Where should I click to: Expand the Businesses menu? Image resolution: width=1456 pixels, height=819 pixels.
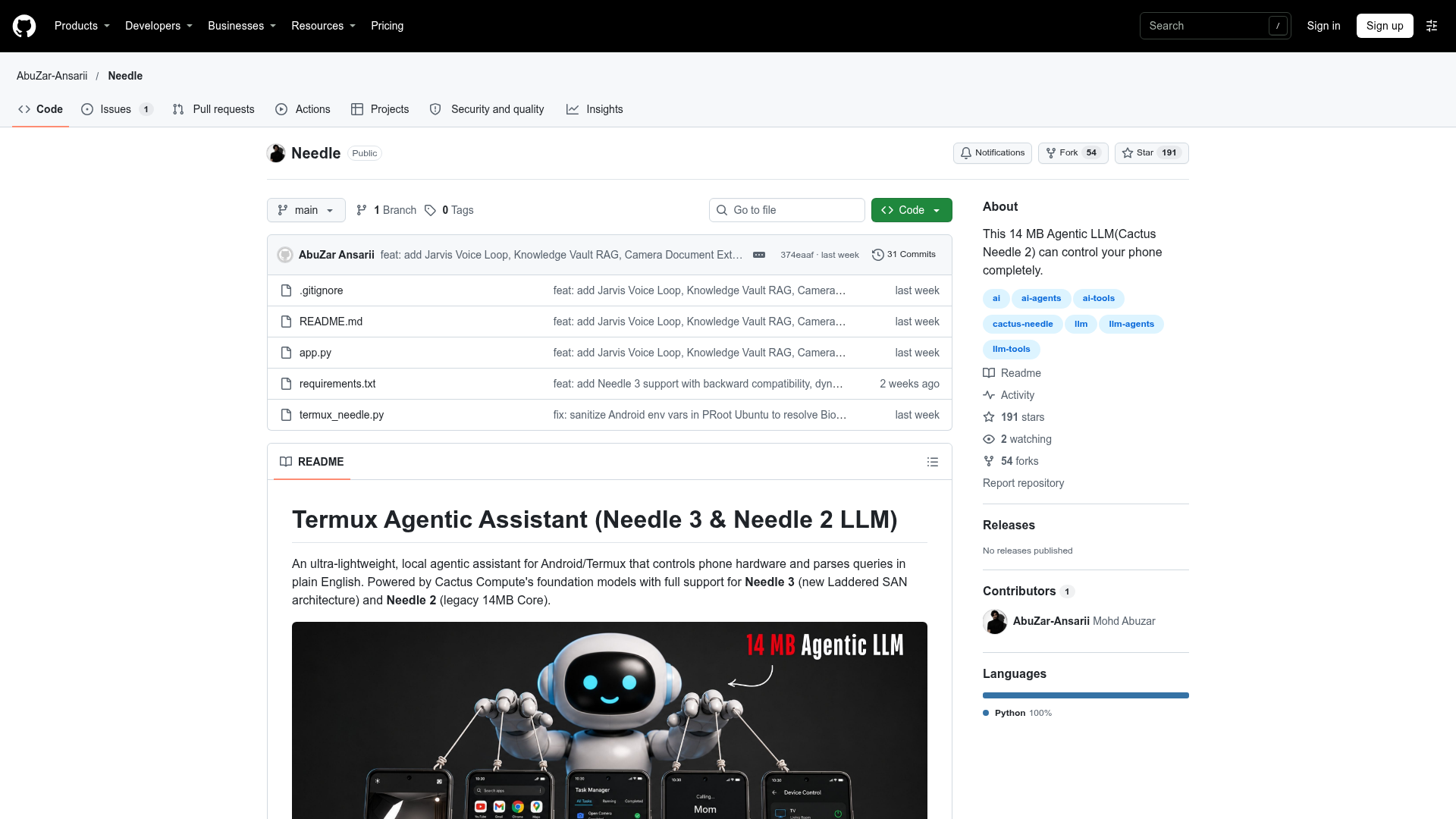click(242, 26)
